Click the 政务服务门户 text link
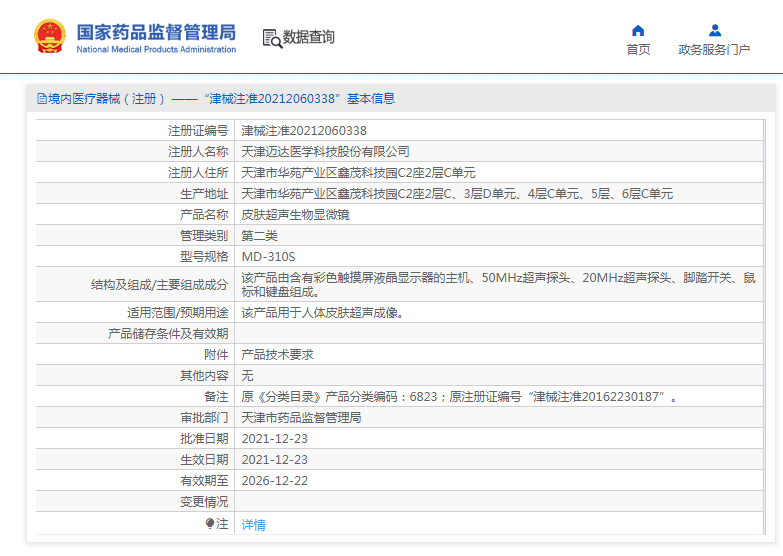Image resolution: width=783 pixels, height=556 pixels. (714, 49)
